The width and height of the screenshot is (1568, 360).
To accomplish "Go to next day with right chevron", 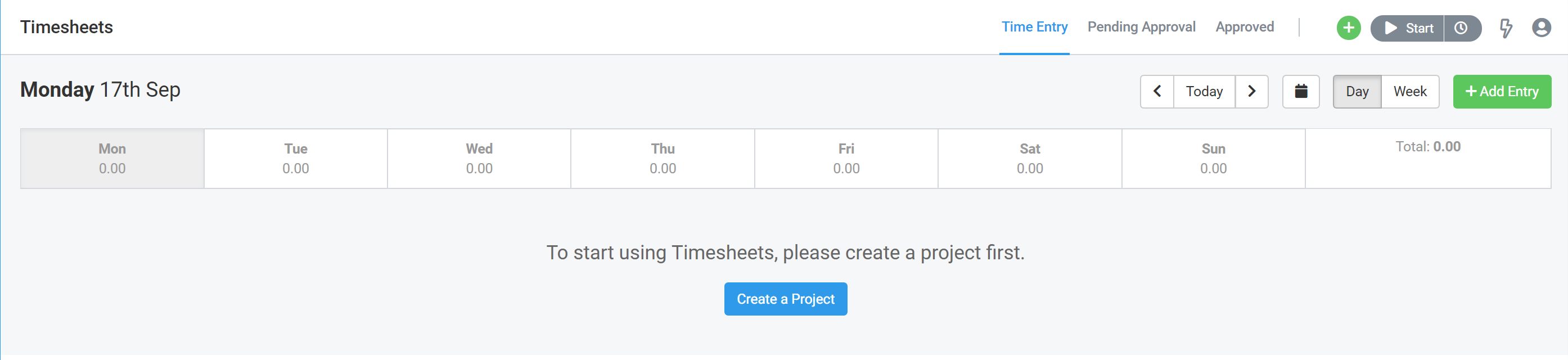I will (x=1251, y=91).
